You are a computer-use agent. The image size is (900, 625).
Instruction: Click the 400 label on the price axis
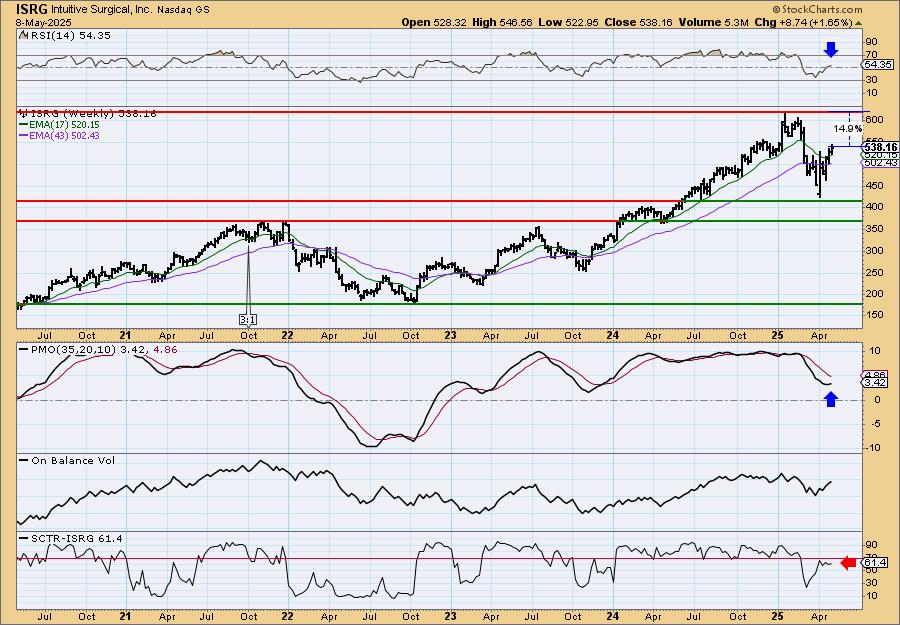pyautogui.click(x=874, y=207)
